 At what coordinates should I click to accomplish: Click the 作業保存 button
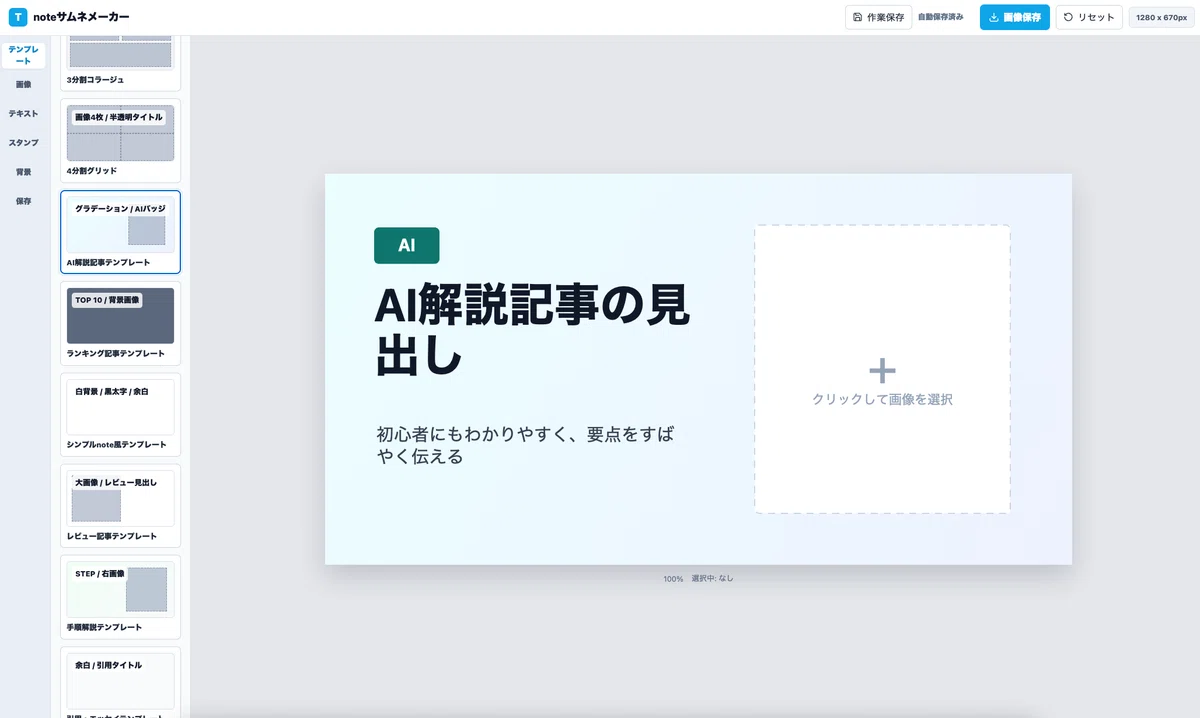click(879, 17)
